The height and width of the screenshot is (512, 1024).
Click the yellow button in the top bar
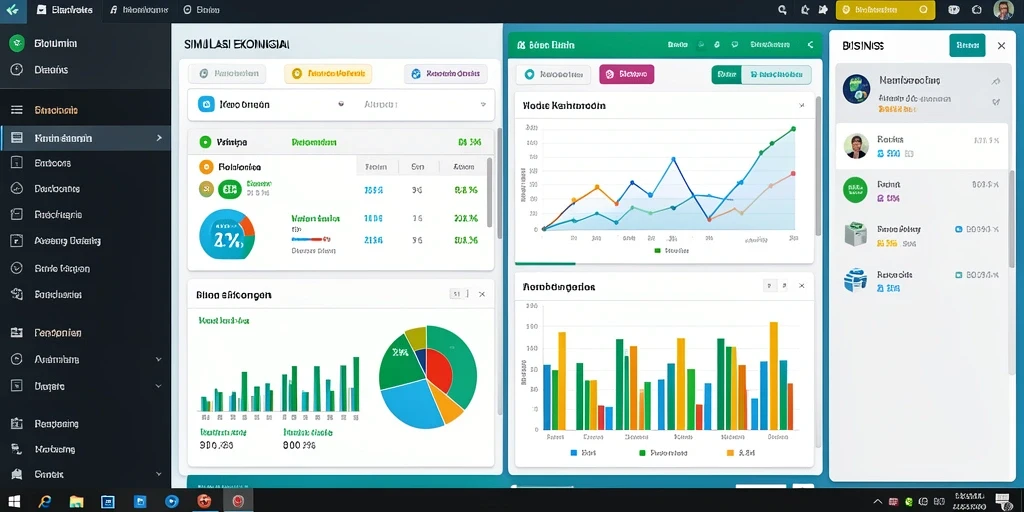pos(885,10)
